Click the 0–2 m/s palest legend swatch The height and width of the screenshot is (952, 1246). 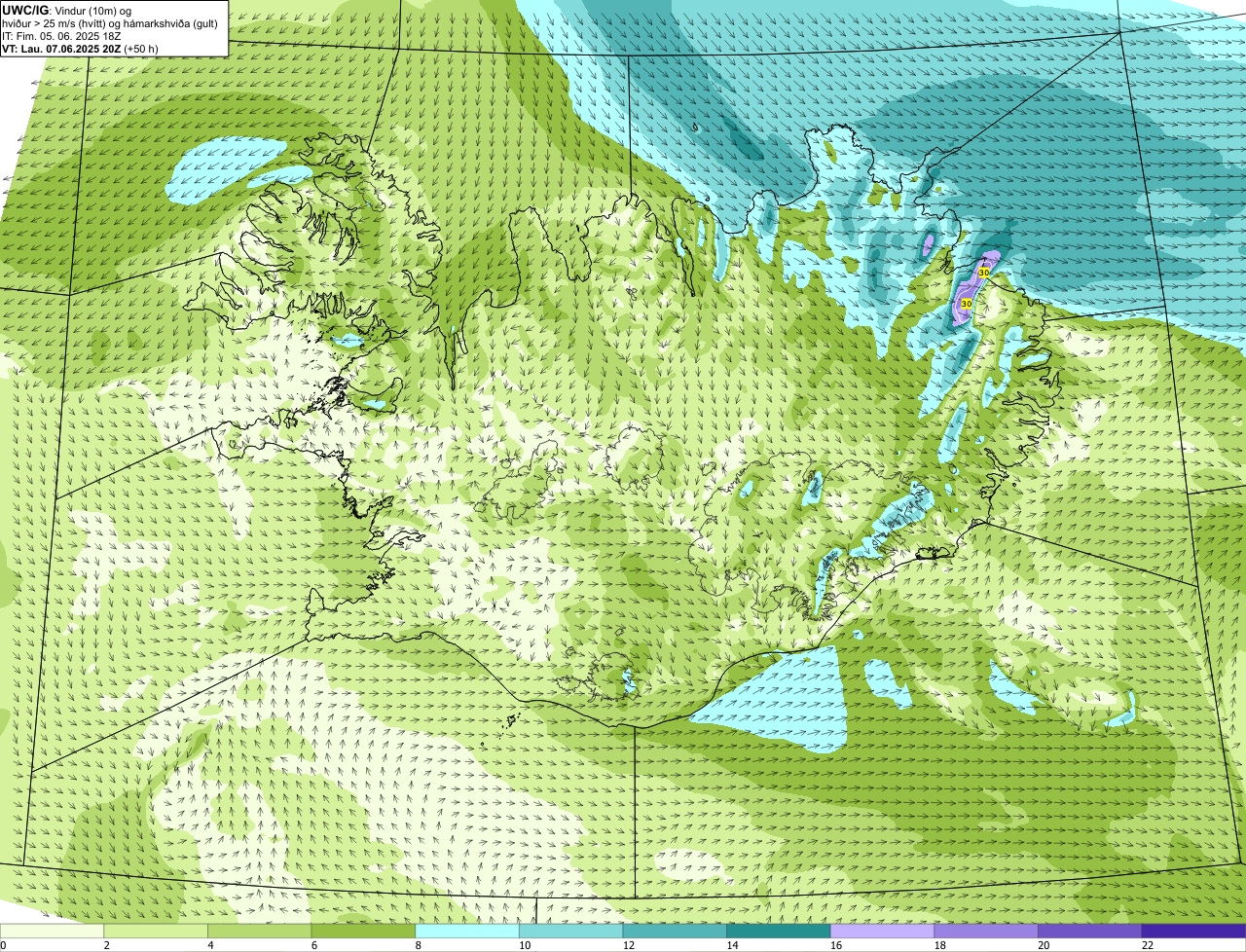(52, 931)
